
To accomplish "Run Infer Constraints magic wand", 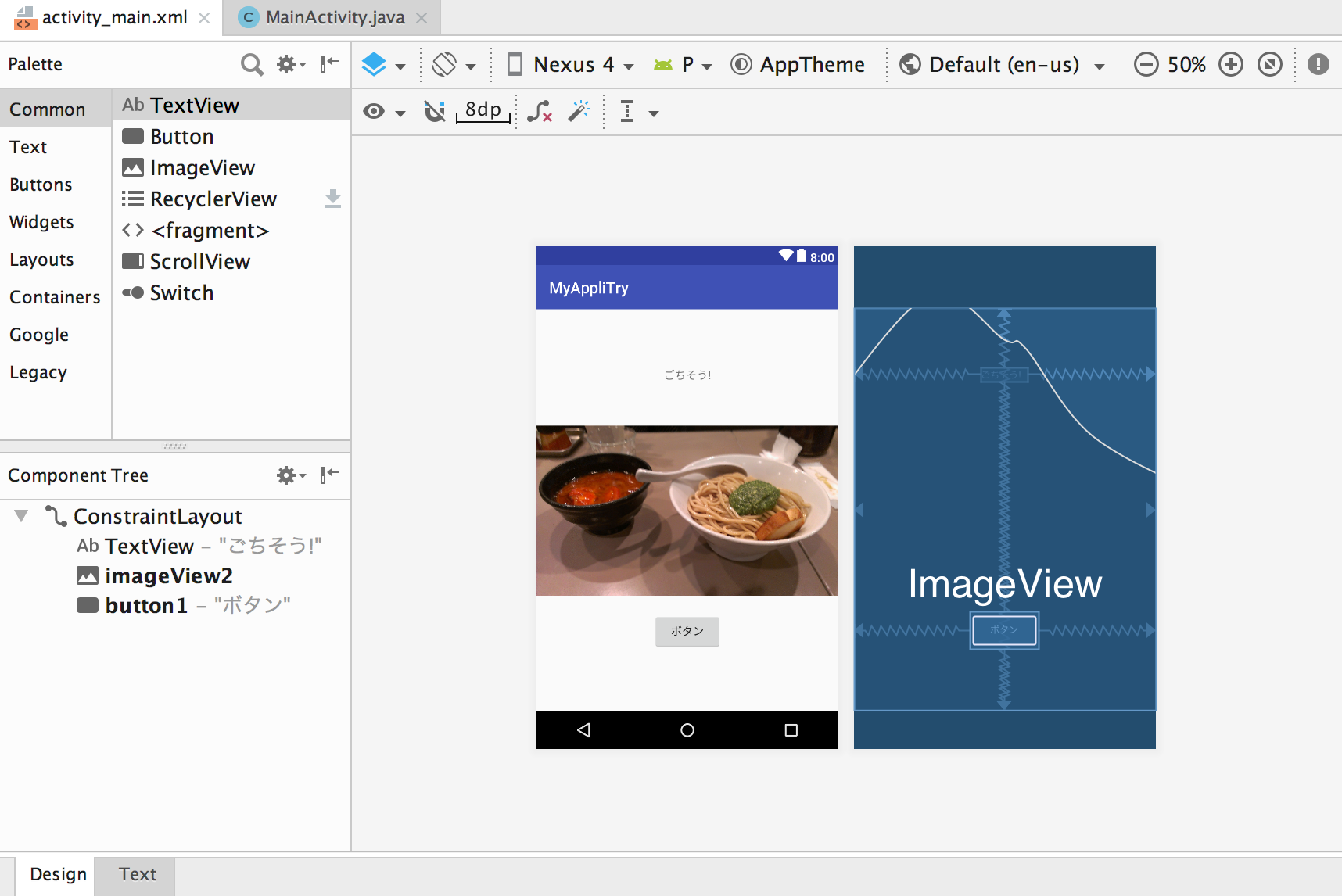I will click(x=579, y=112).
